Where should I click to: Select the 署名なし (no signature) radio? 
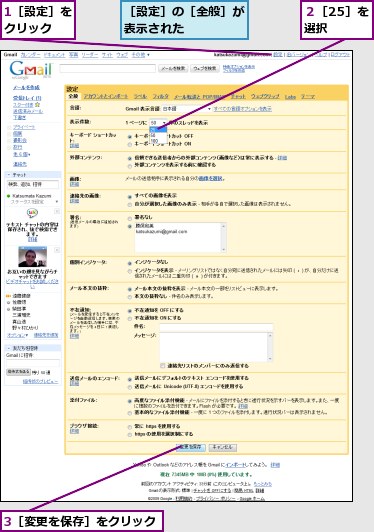(130, 218)
